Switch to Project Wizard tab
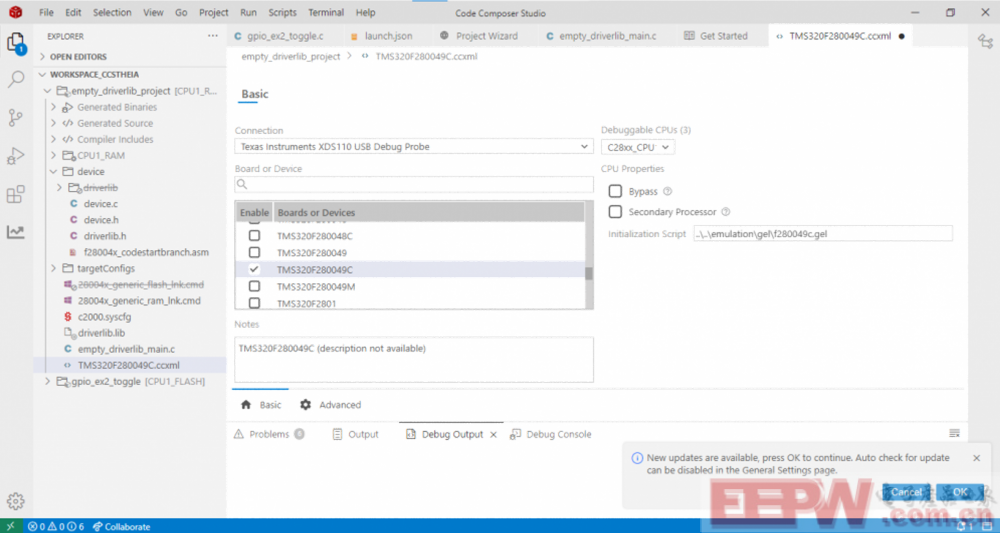1000x533 pixels. click(479, 36)
